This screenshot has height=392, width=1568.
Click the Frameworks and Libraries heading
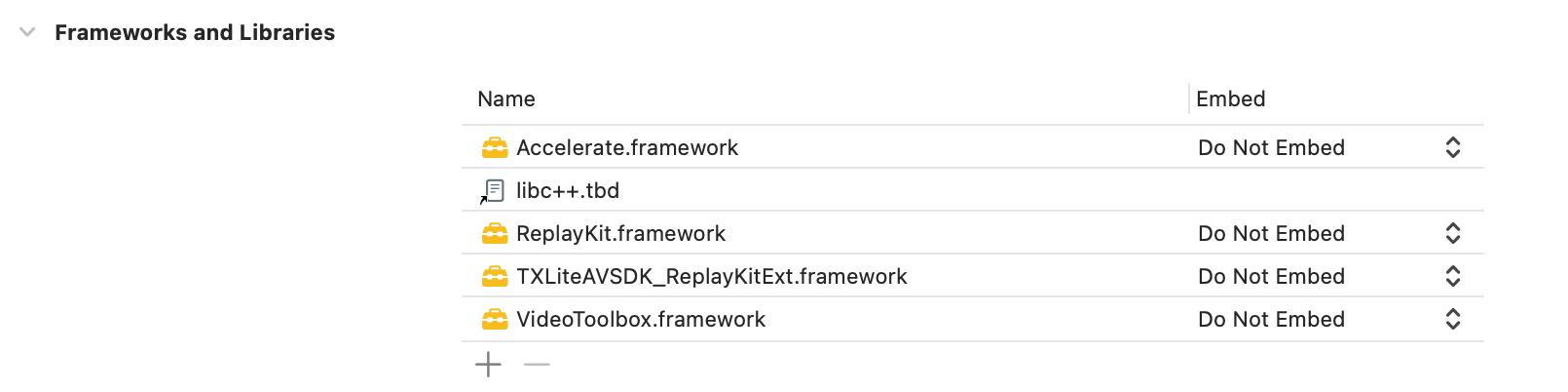(x=195, y=32)
